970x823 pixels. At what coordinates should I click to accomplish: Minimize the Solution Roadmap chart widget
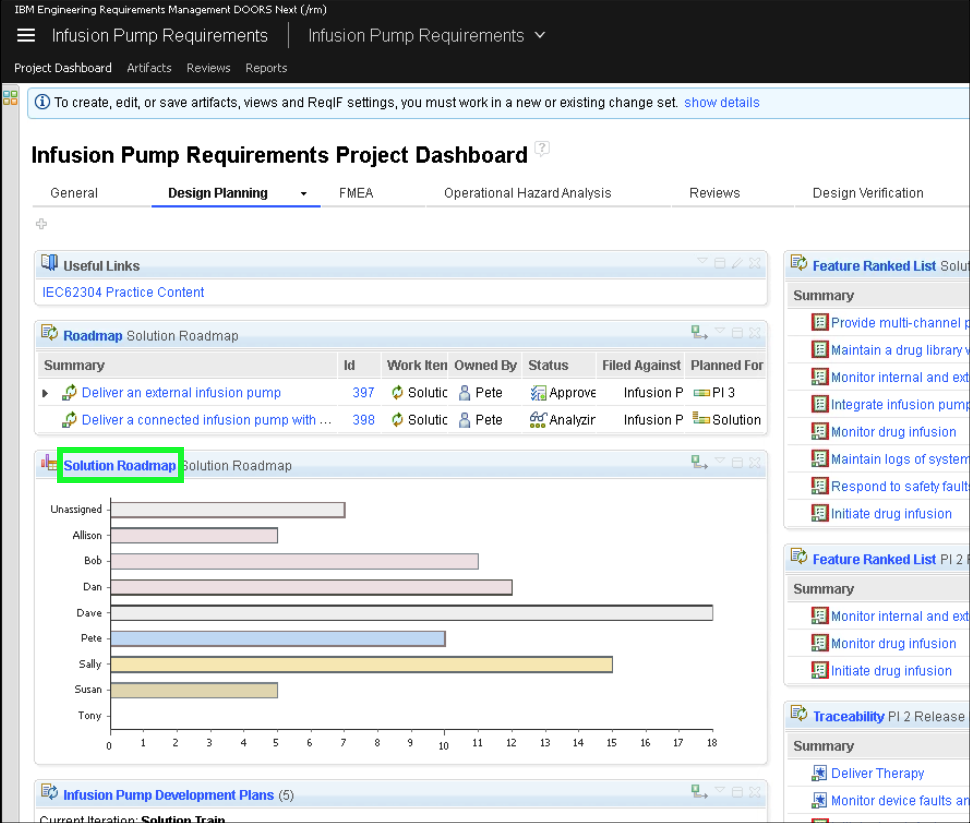(x=737, y=462)
